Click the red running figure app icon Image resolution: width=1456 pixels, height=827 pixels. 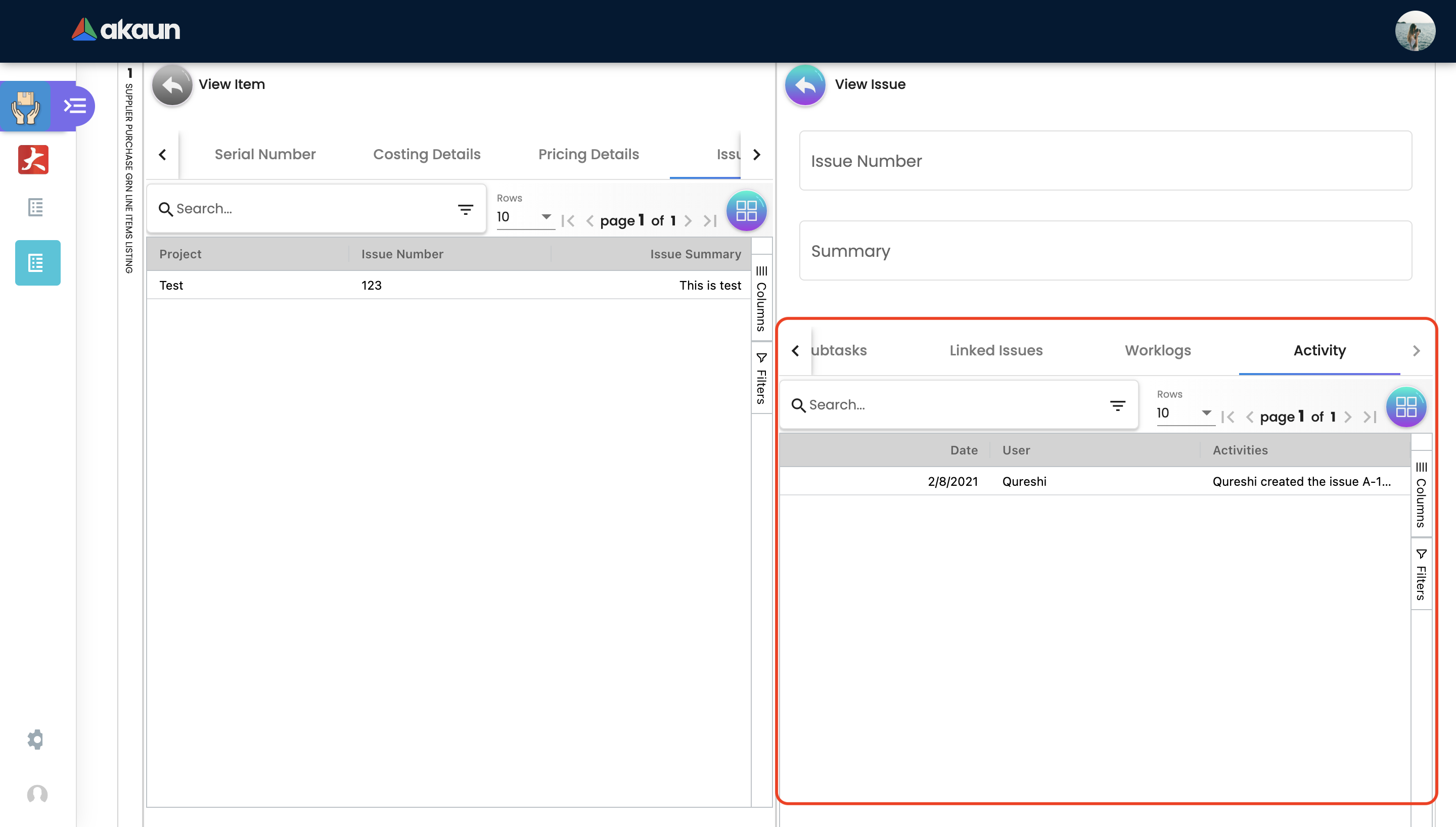pos(33,160)
